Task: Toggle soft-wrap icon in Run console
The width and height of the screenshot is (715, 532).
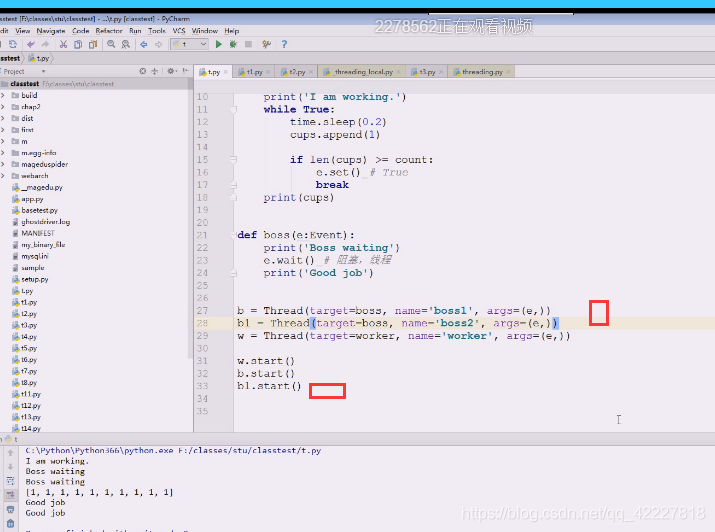Action: pyautogui.click(x=10, y=481)
